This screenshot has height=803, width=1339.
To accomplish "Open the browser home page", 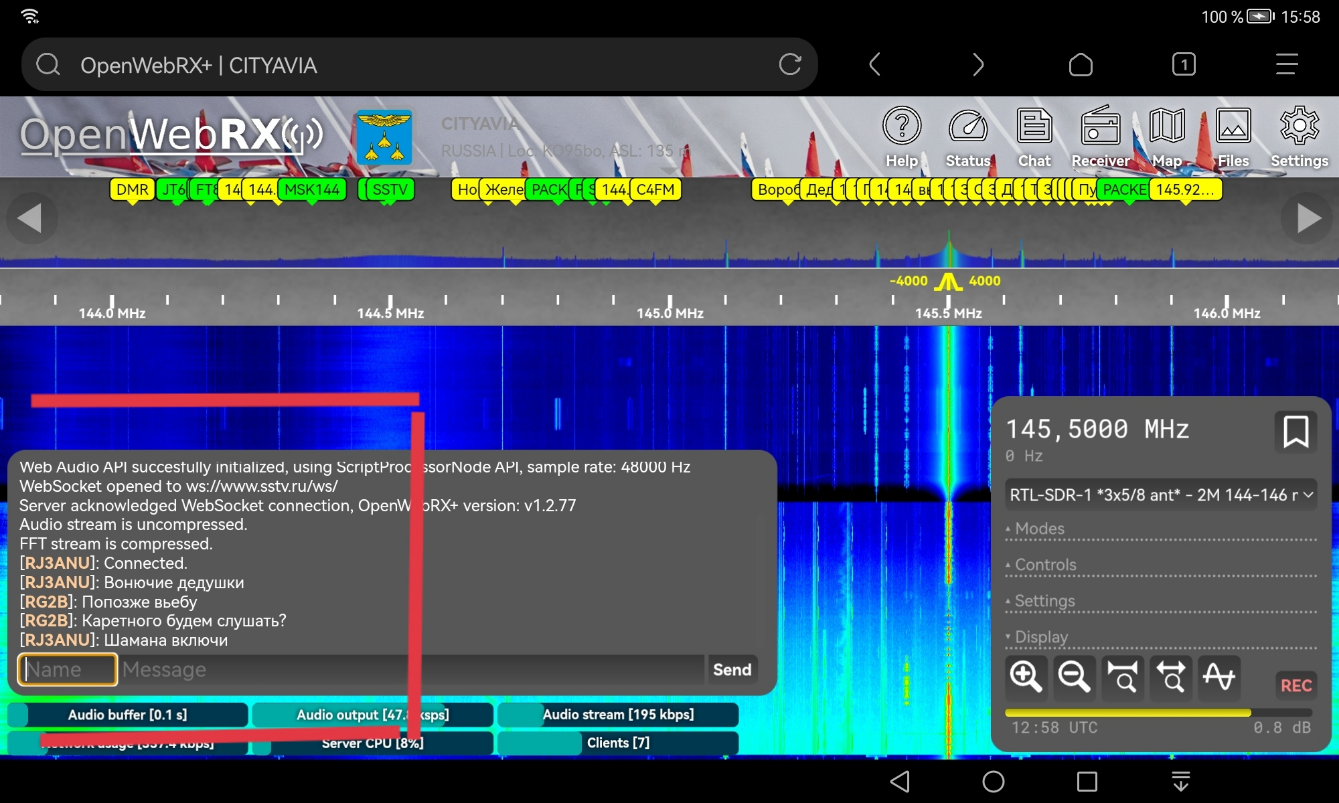I will [x=1081, y=65].
